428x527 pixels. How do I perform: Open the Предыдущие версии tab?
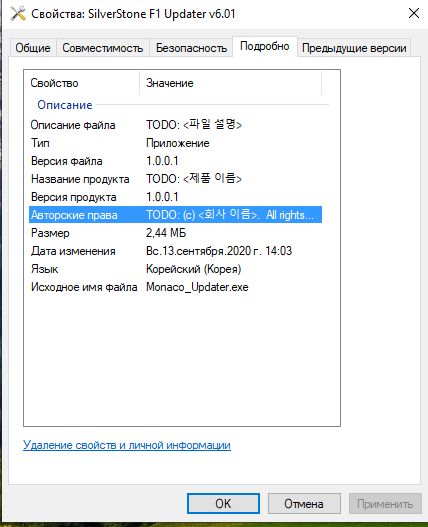pyautogui.click(x=354, y=48)
